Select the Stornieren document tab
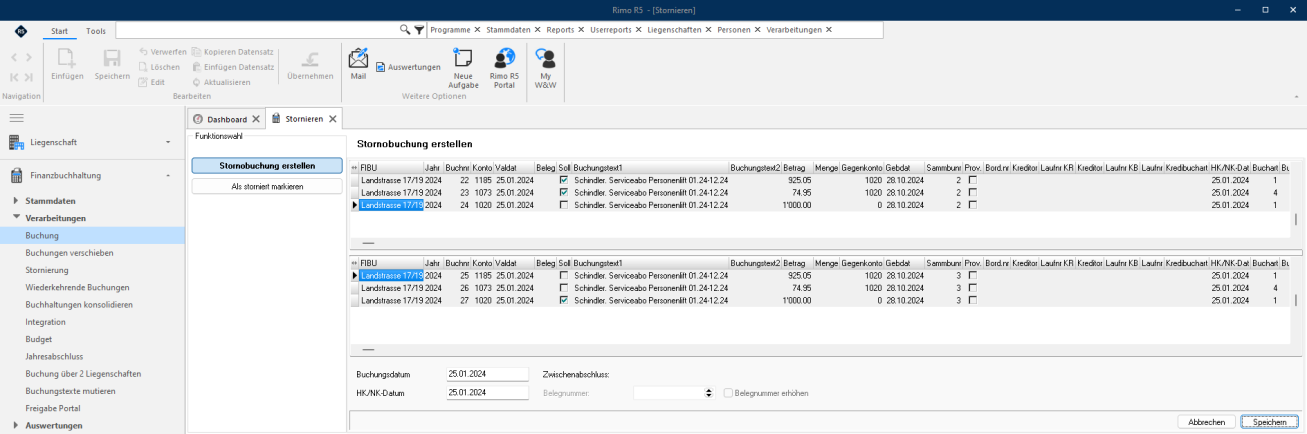Image resolution: width=1307 pixels, height=434 pixels. [303, 119]
